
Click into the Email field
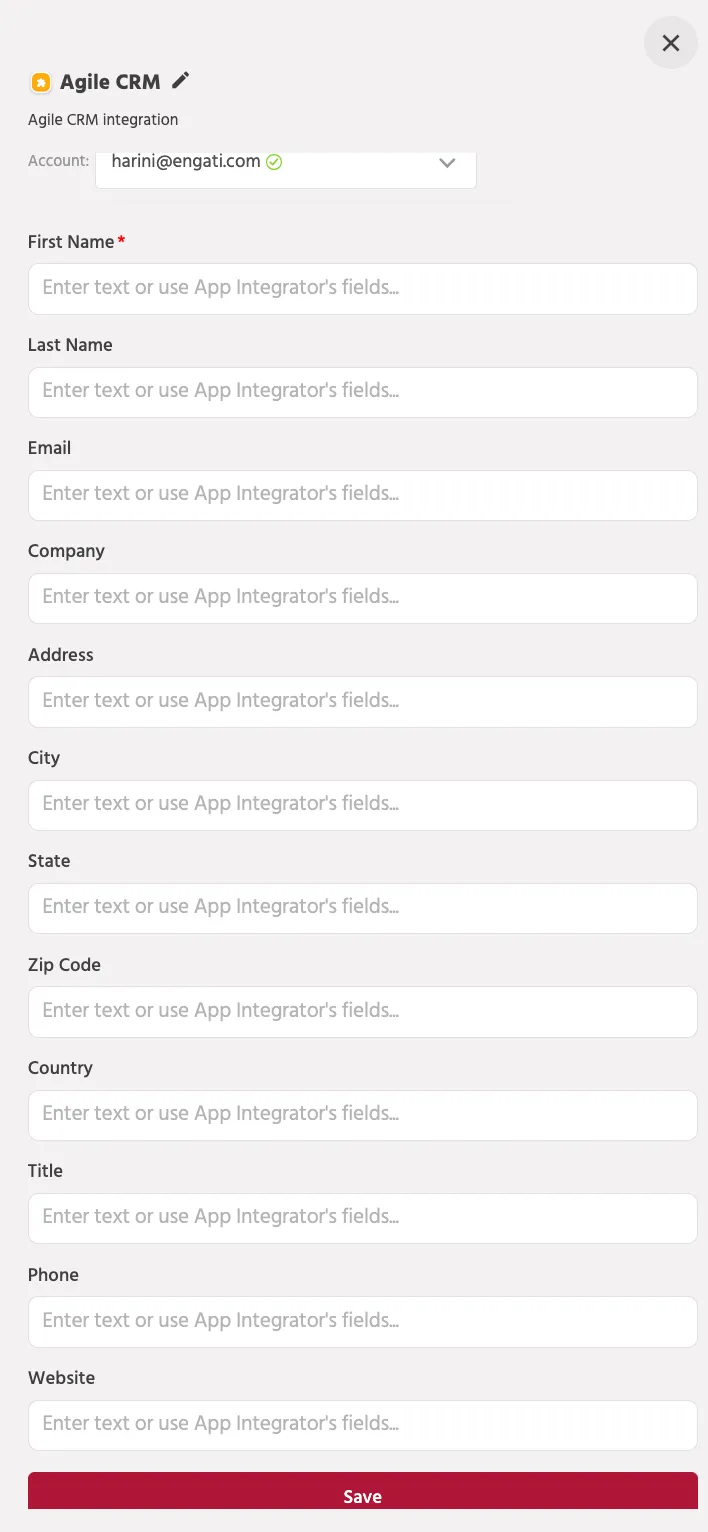coord(363,495)
